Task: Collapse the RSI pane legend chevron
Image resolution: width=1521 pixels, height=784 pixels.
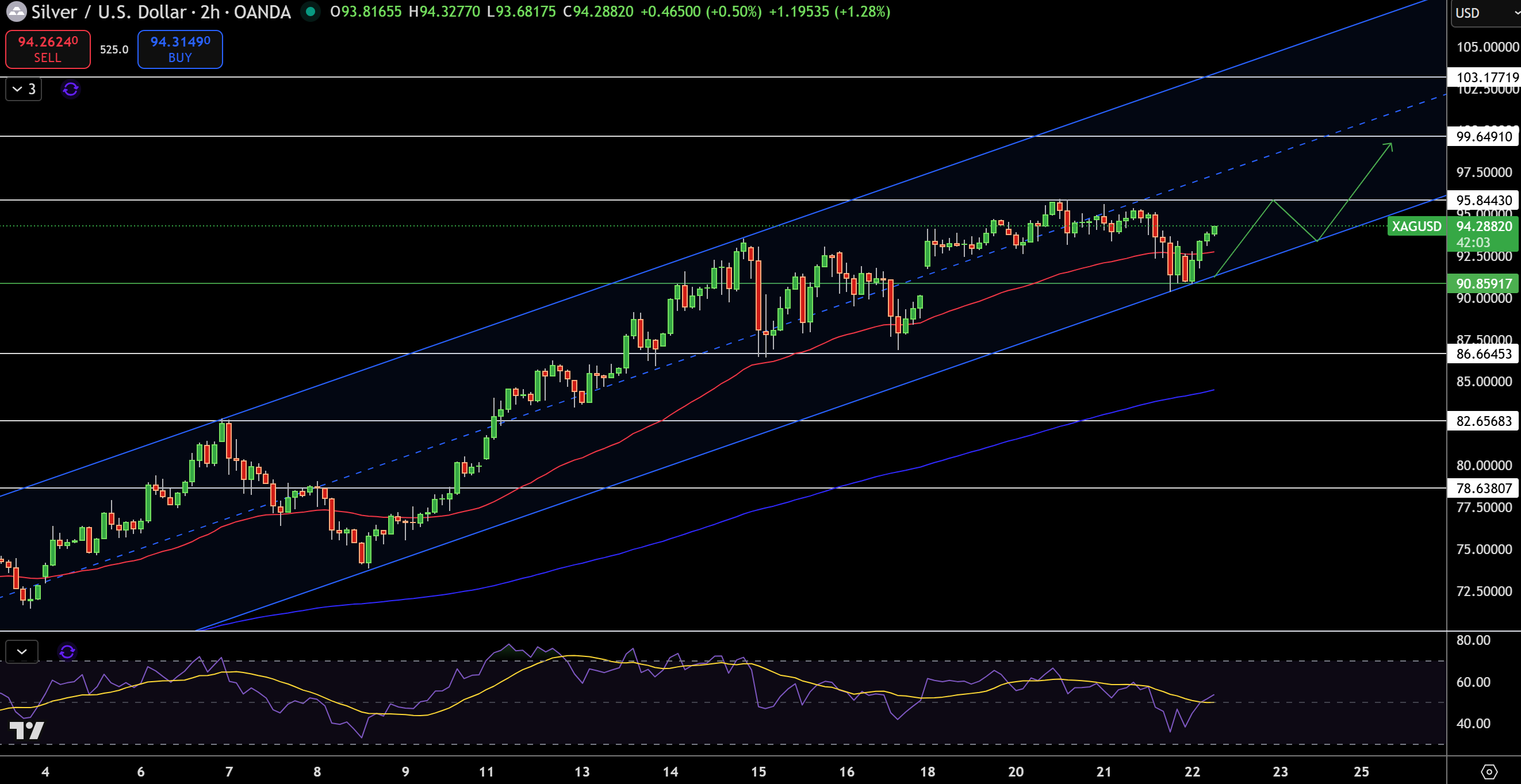Action: 22,652
